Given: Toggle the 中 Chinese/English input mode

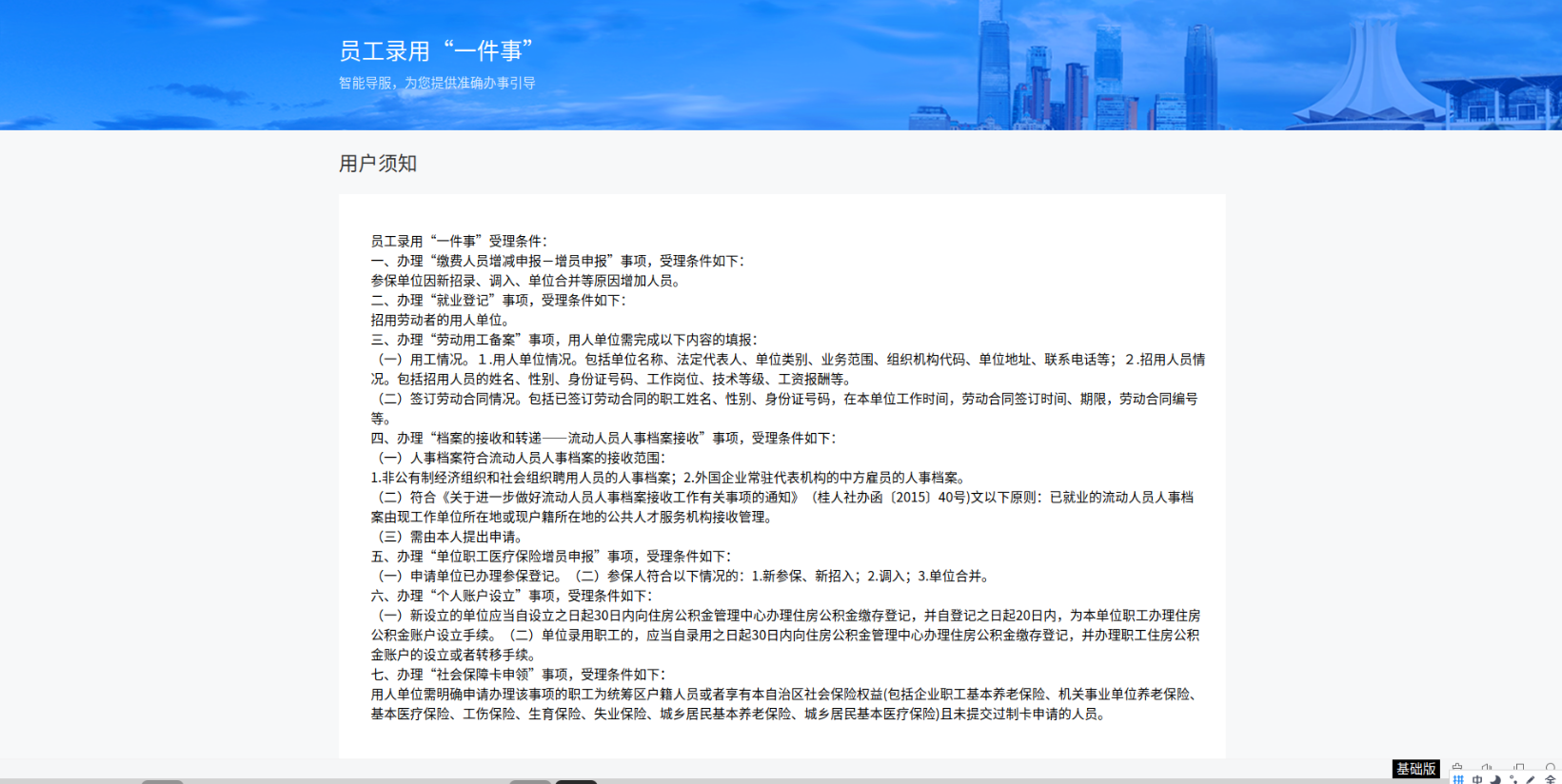Looking at the screenshot, I should click(x=1477, y=779).
